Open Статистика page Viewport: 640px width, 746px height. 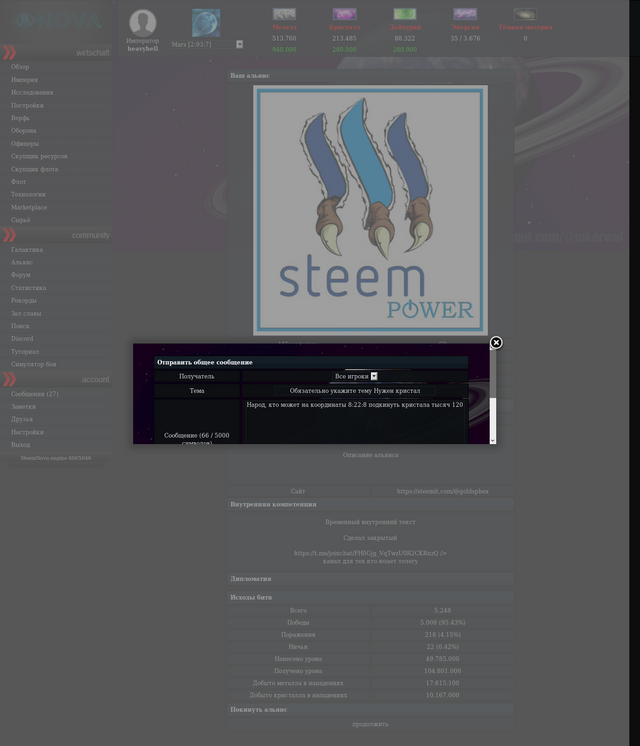tap(28, 288)
